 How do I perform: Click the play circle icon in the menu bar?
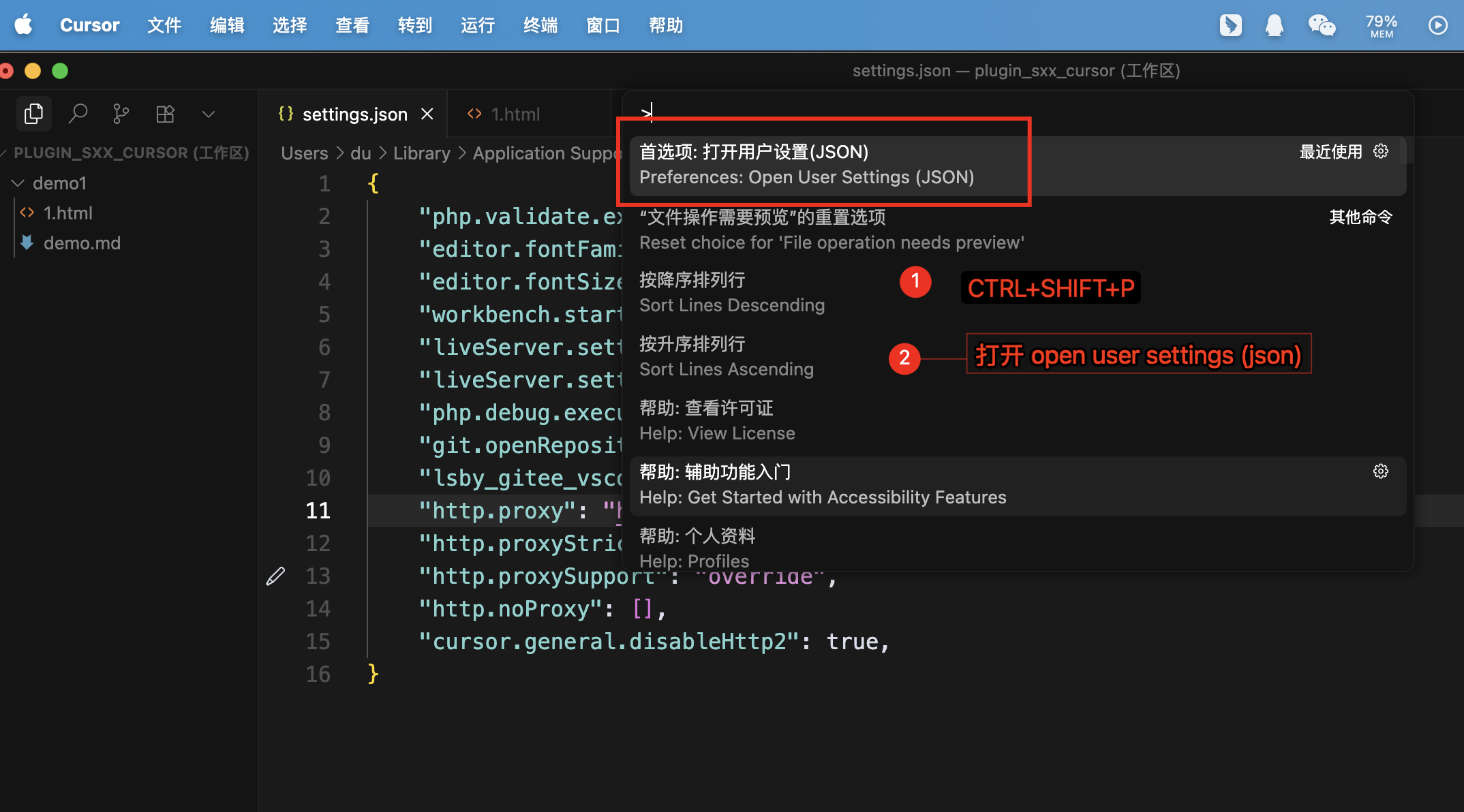tap(1438, 25)
